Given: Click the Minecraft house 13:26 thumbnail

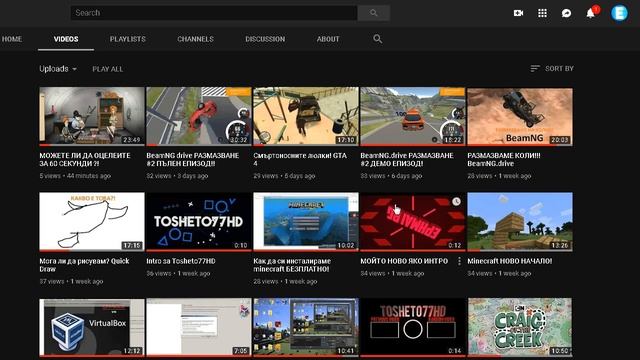Looking at the screenshot, I should [x=520, y=222].
